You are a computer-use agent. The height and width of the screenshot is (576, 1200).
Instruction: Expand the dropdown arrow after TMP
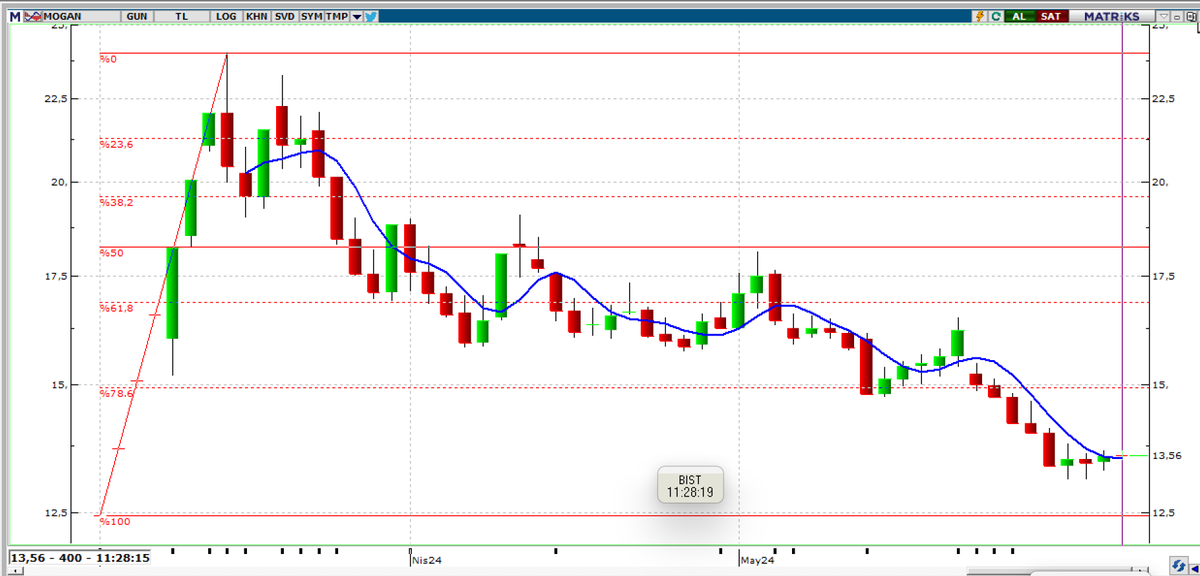click(x=357, y=17)
